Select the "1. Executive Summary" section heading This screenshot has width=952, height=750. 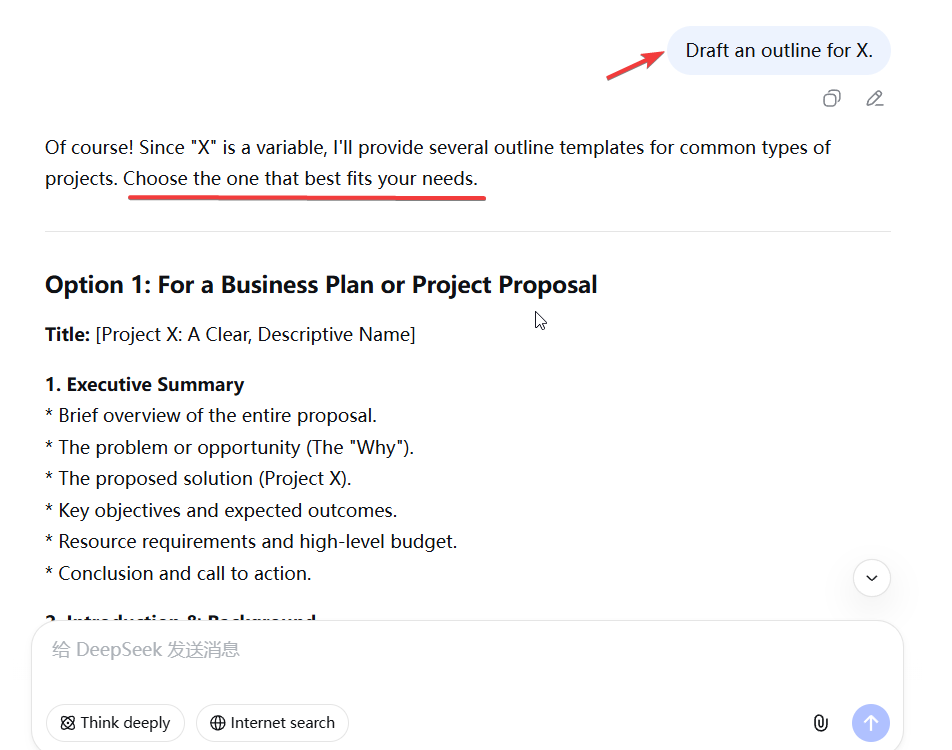(145, 385)
